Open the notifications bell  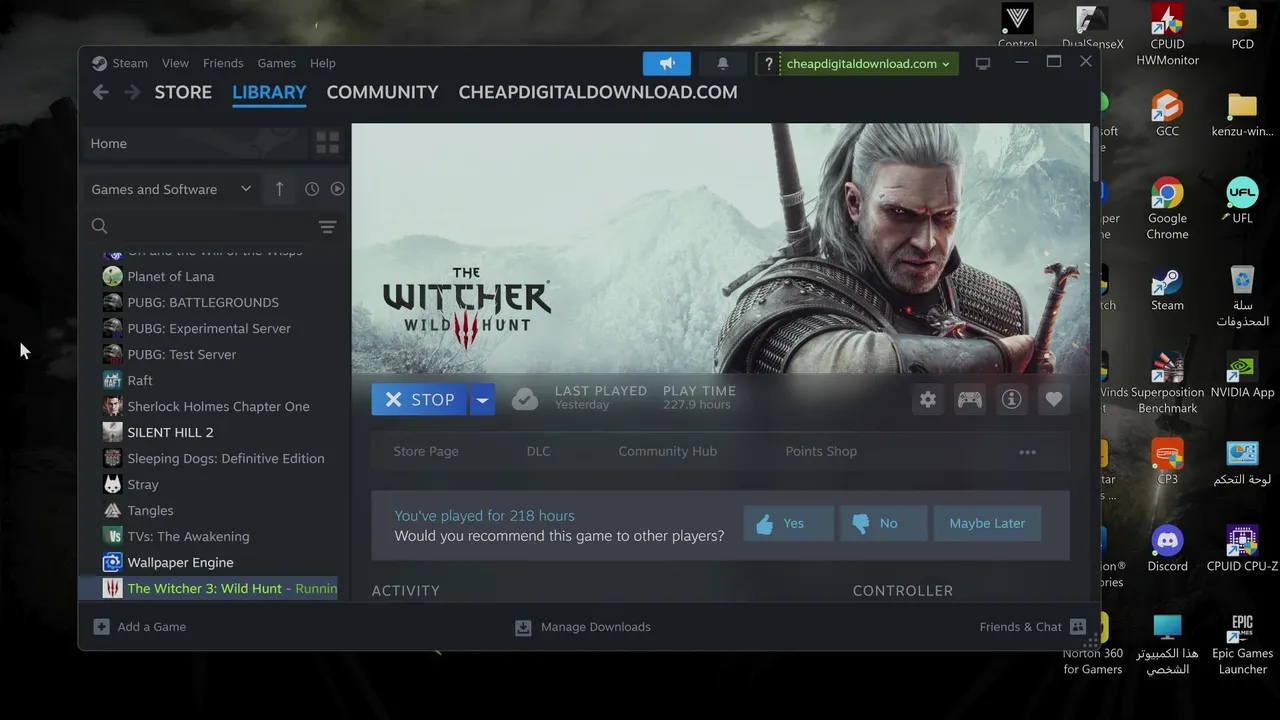(723, 63)
